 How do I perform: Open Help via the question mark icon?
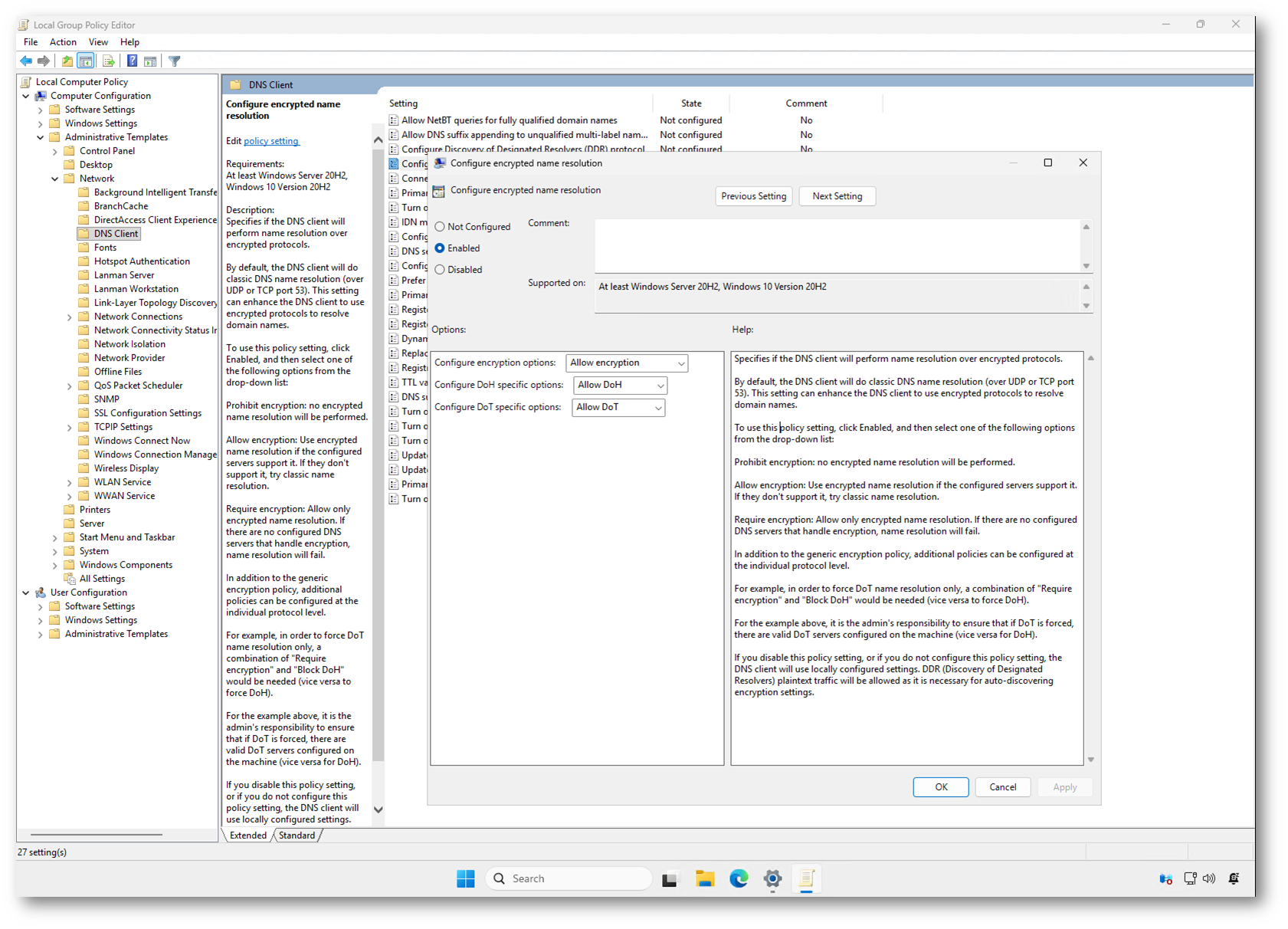point(132,61)
